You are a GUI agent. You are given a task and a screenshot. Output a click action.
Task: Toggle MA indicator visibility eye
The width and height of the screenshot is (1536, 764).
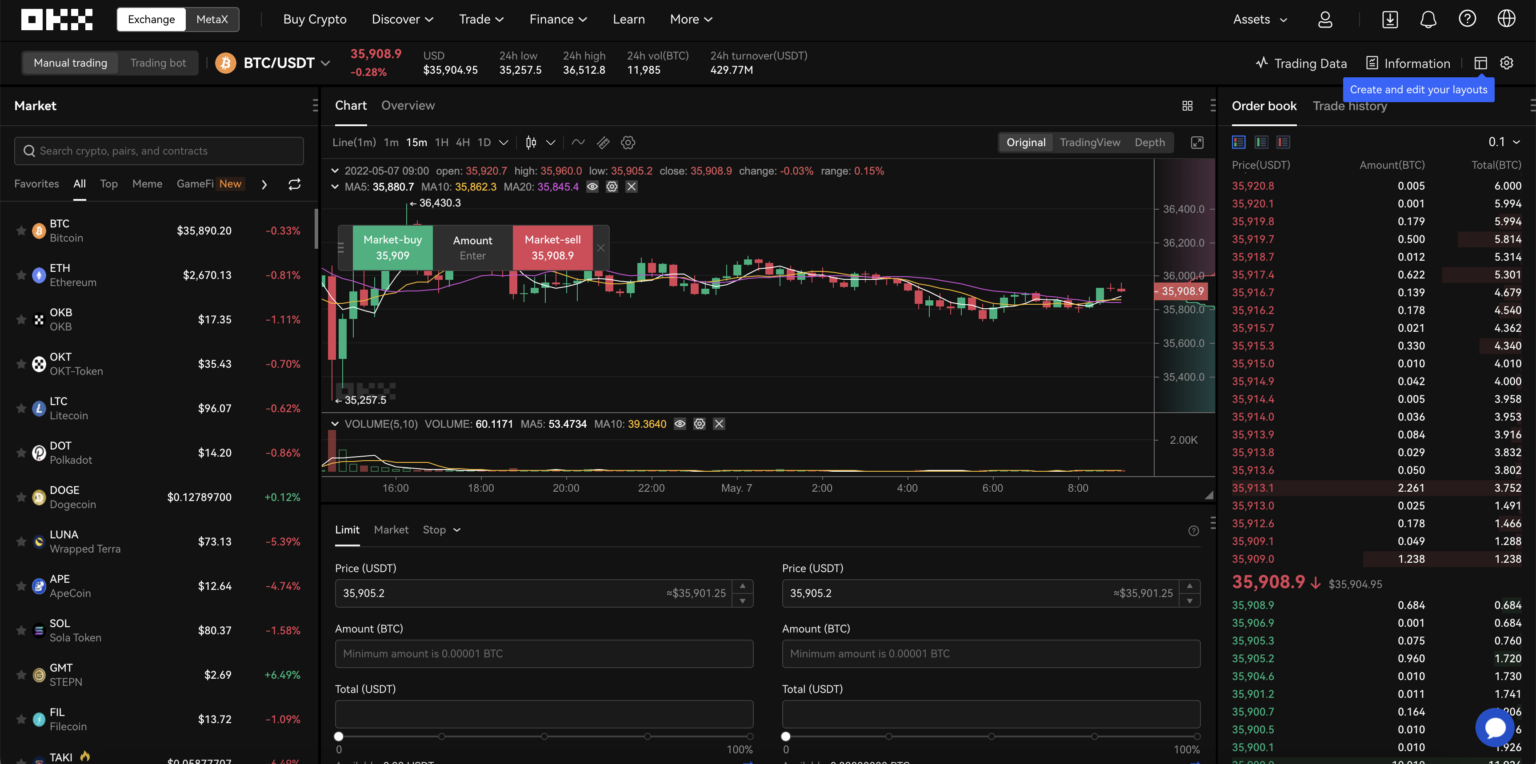593,187
